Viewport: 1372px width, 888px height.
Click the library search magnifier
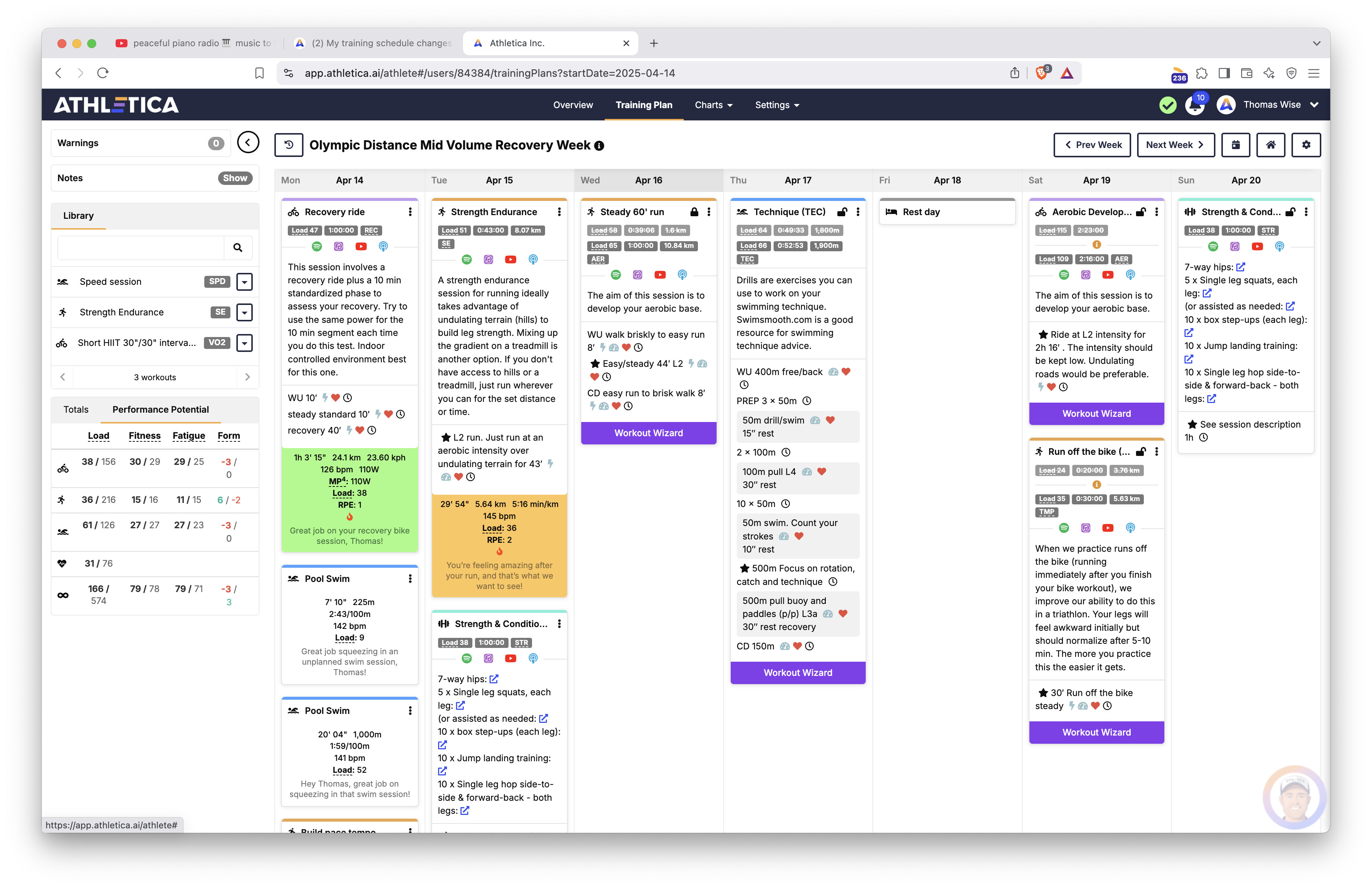237,248
